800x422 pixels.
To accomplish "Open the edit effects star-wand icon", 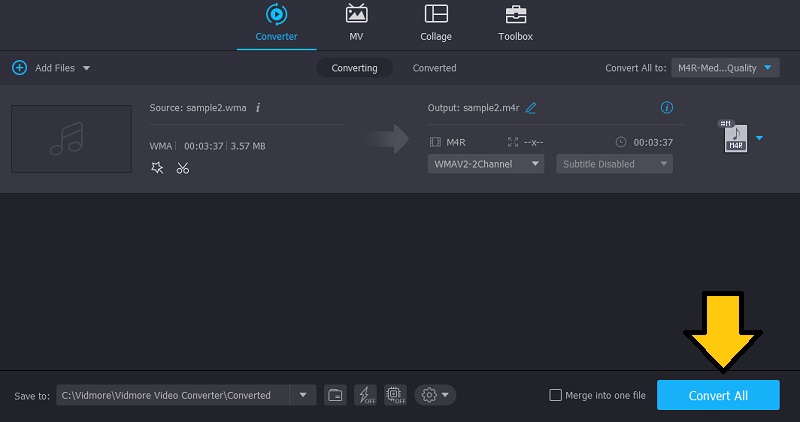I will click(x=157, y=168).
